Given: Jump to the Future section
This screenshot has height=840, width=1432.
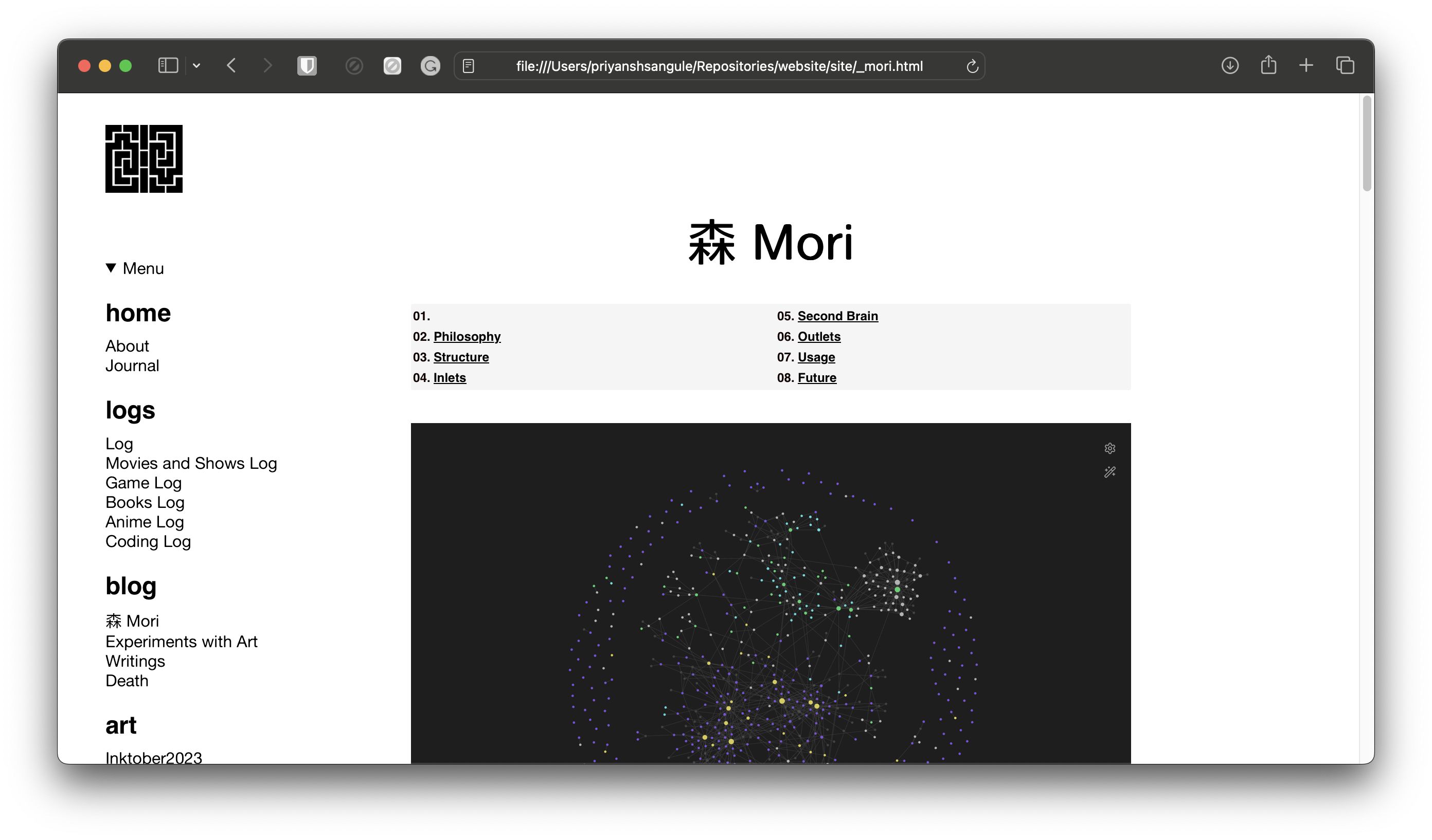Looking at the screenshot, I should tap(817, 378).
